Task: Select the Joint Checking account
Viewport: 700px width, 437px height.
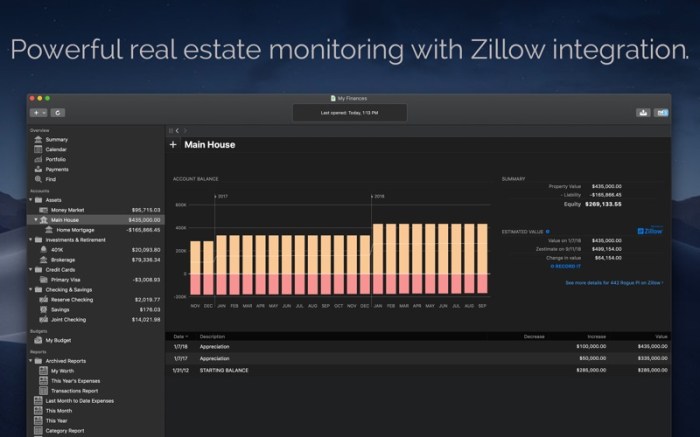Action: [68, 320]
